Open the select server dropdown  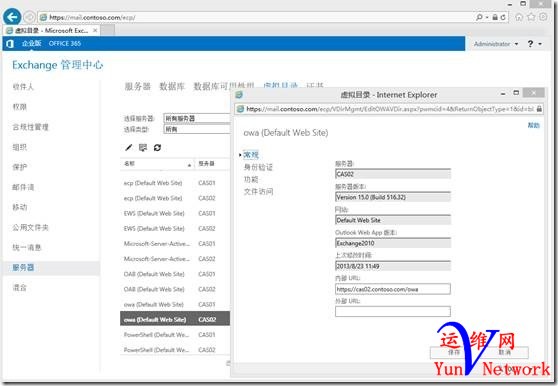197,118
